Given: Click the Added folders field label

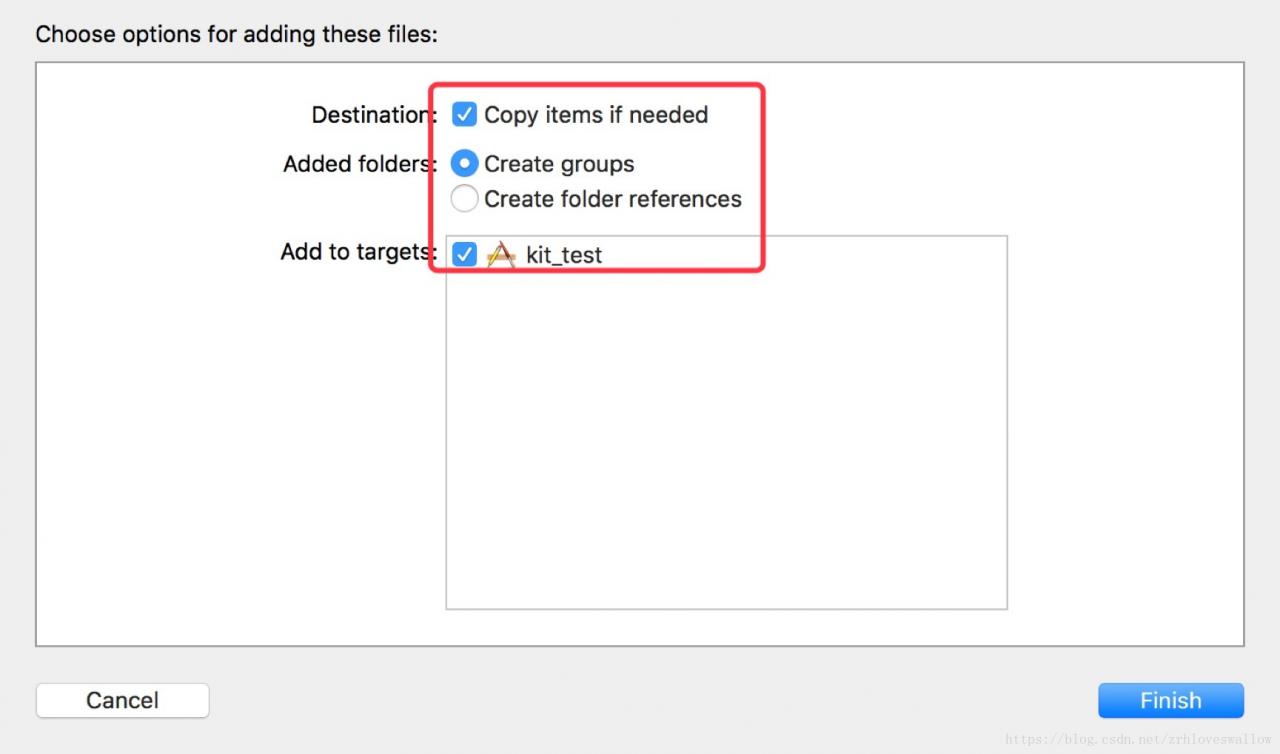Looking at the screenshot, I should click(x=357, y=164).
